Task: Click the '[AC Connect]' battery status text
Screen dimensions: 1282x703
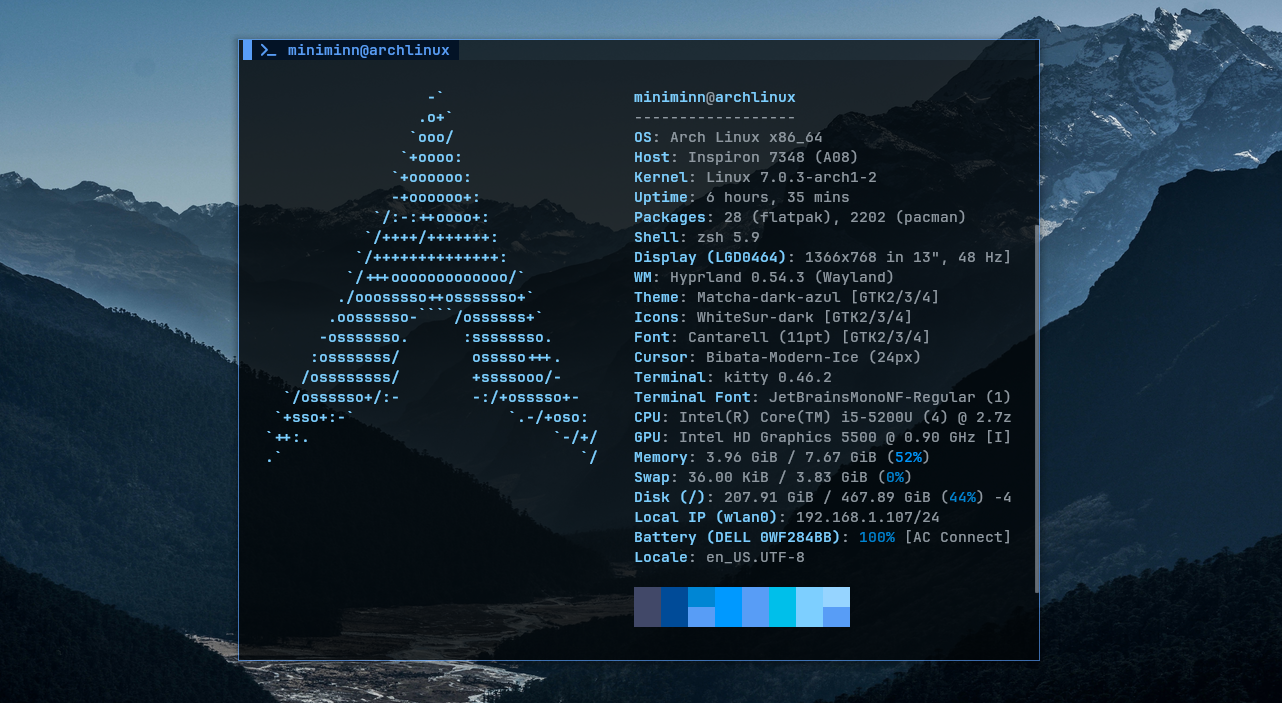Action: [958, 537]
